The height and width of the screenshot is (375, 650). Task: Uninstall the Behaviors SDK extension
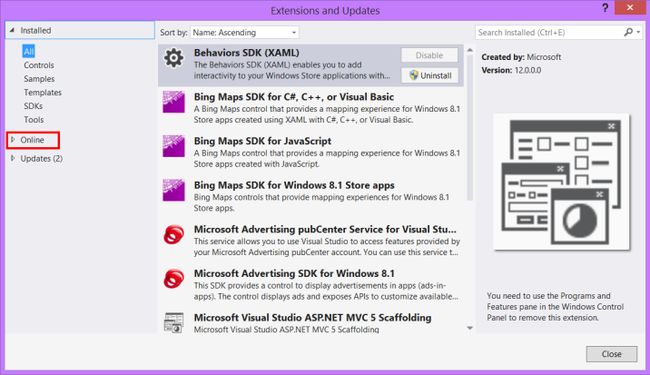tap(429, 75)
